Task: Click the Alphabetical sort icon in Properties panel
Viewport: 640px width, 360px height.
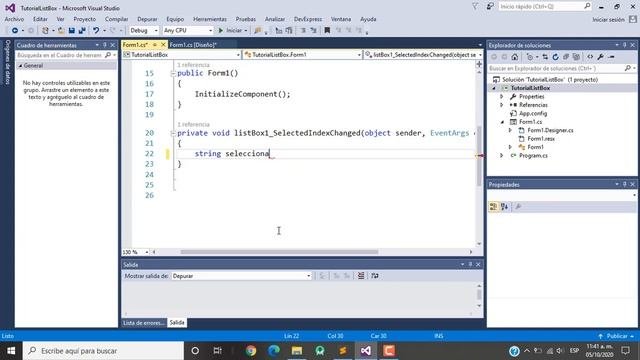Action: pos(504,207)
